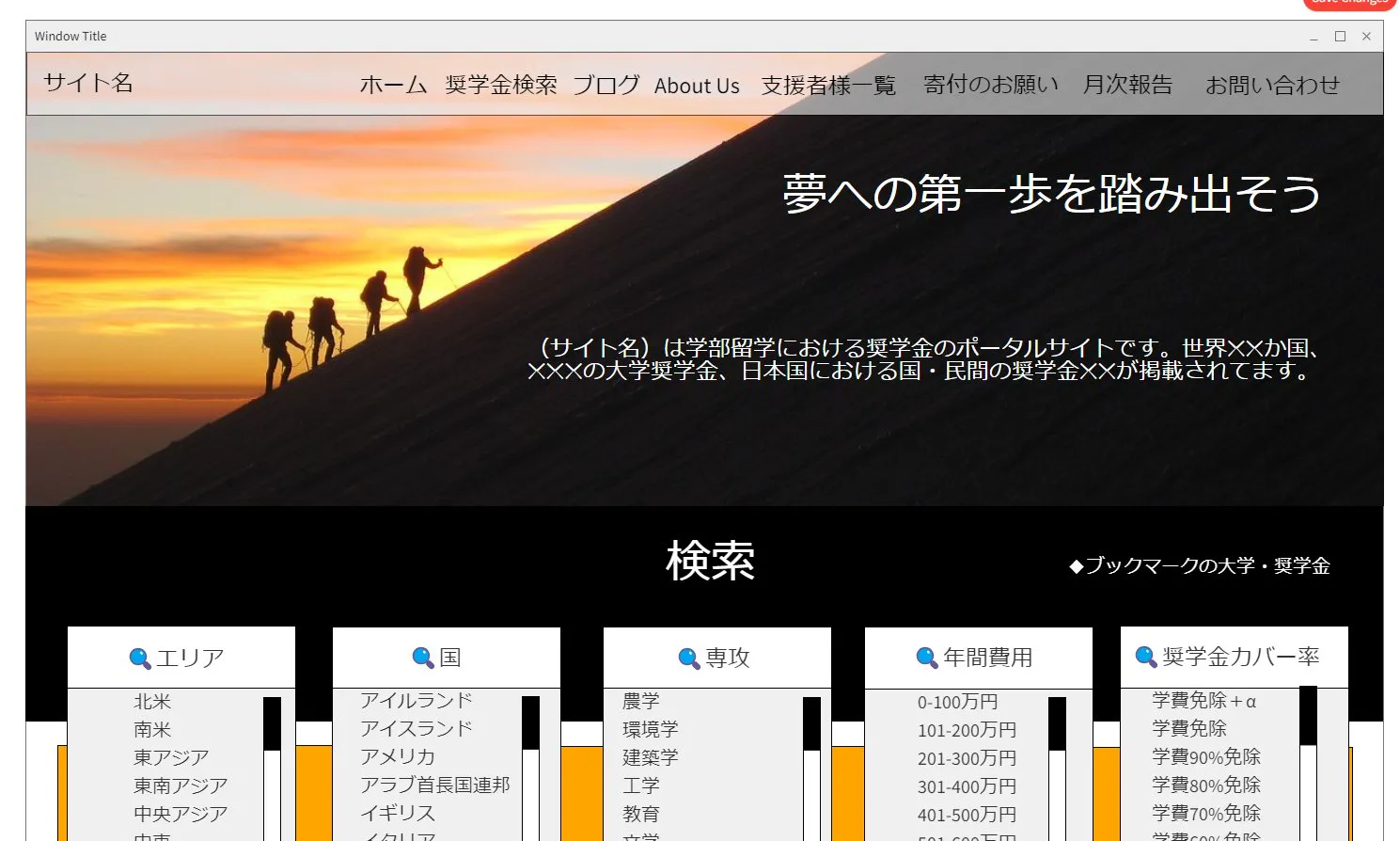Select 建築学 in the major list
Image resolution: width=1400 pixels, height=841 pixels.
click(650, 758)
